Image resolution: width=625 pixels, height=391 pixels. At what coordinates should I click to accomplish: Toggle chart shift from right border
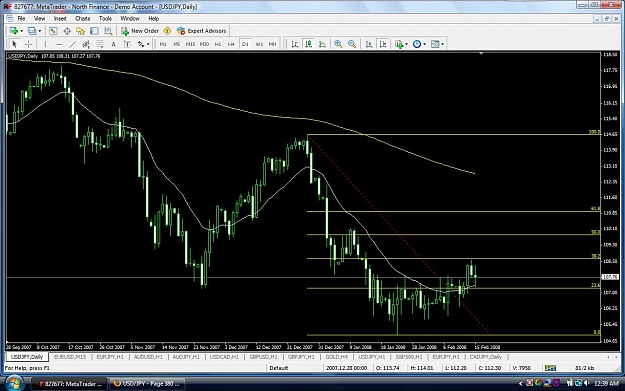click(x=383, y=44)
